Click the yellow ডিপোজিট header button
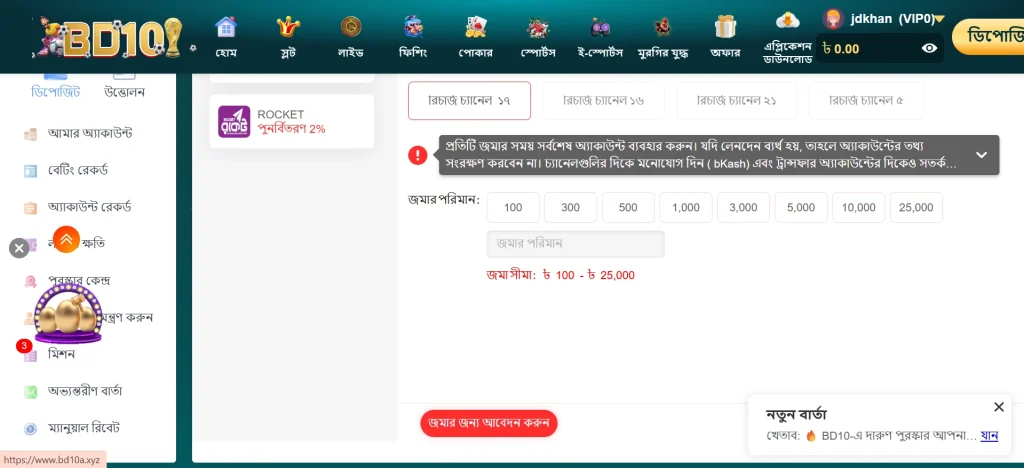The height and width of the screenshot is (468, 1024). click(x=988, y=37)
